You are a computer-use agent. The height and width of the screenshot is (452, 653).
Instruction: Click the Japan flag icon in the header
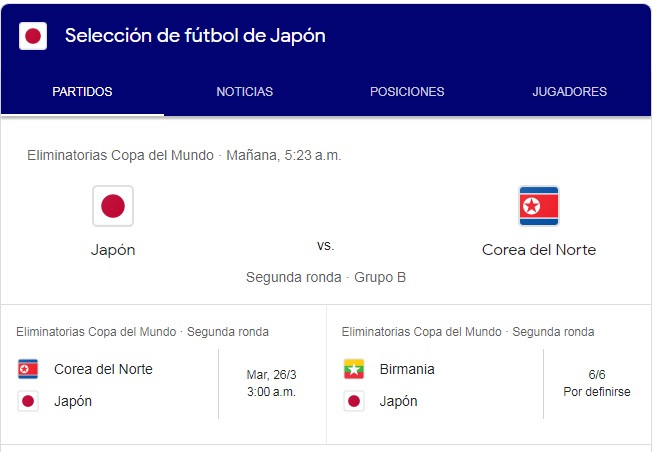pyautogui.click(x=33, y=36)
